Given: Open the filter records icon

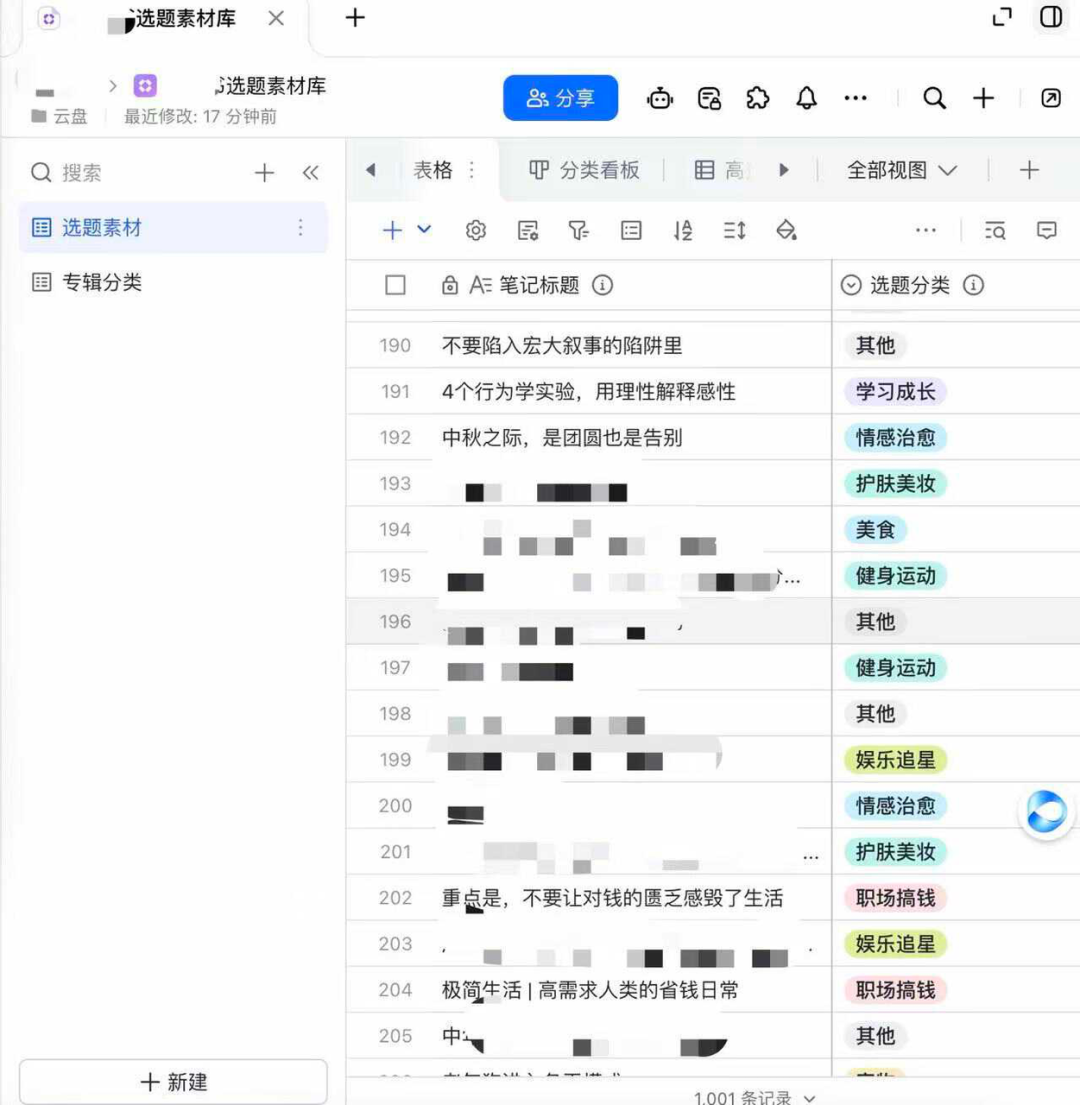Looking at the screenshot, I should coord(578,230).
